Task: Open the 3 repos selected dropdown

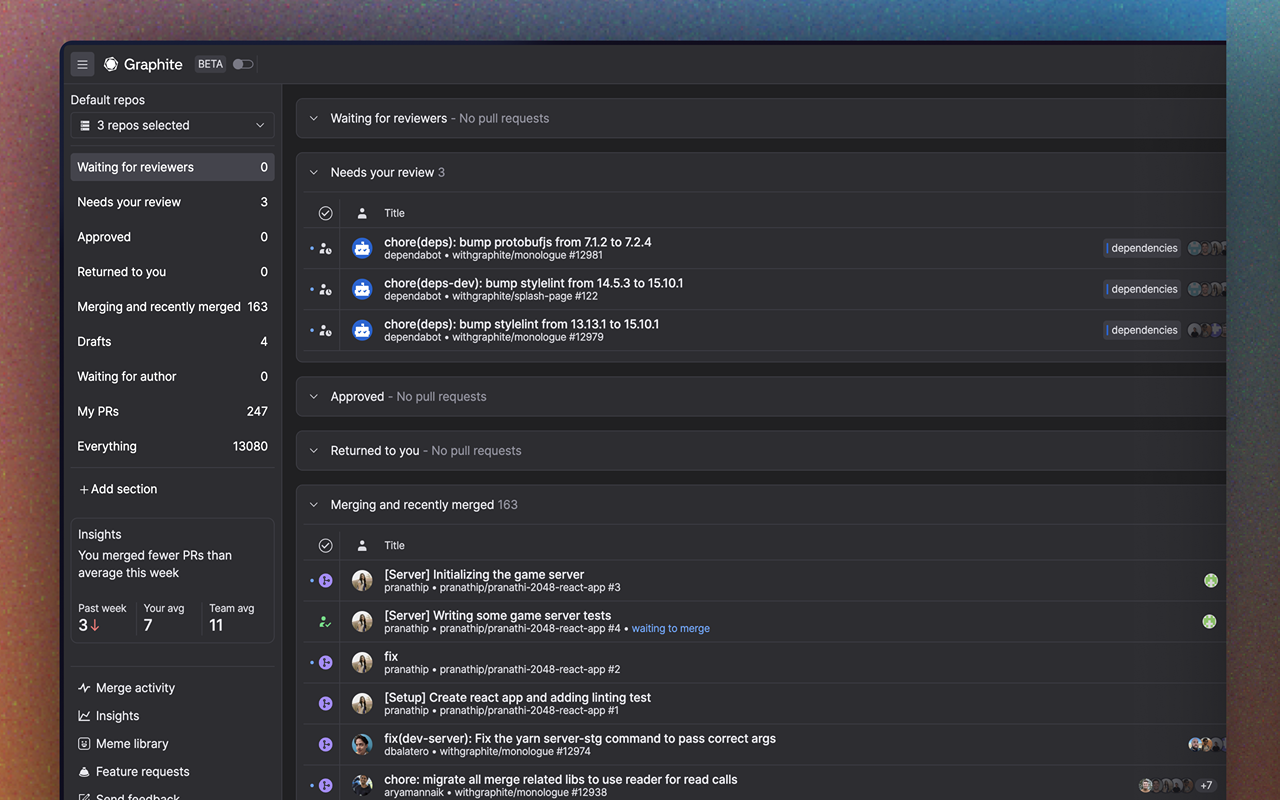Action: click(x=172, y=125)
